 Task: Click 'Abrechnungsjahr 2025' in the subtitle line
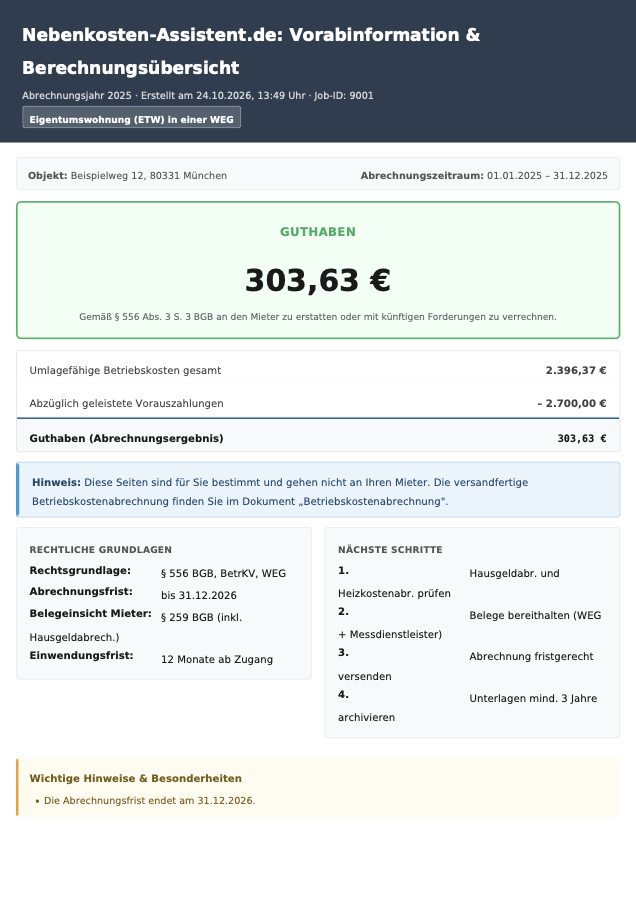[77, 95]
